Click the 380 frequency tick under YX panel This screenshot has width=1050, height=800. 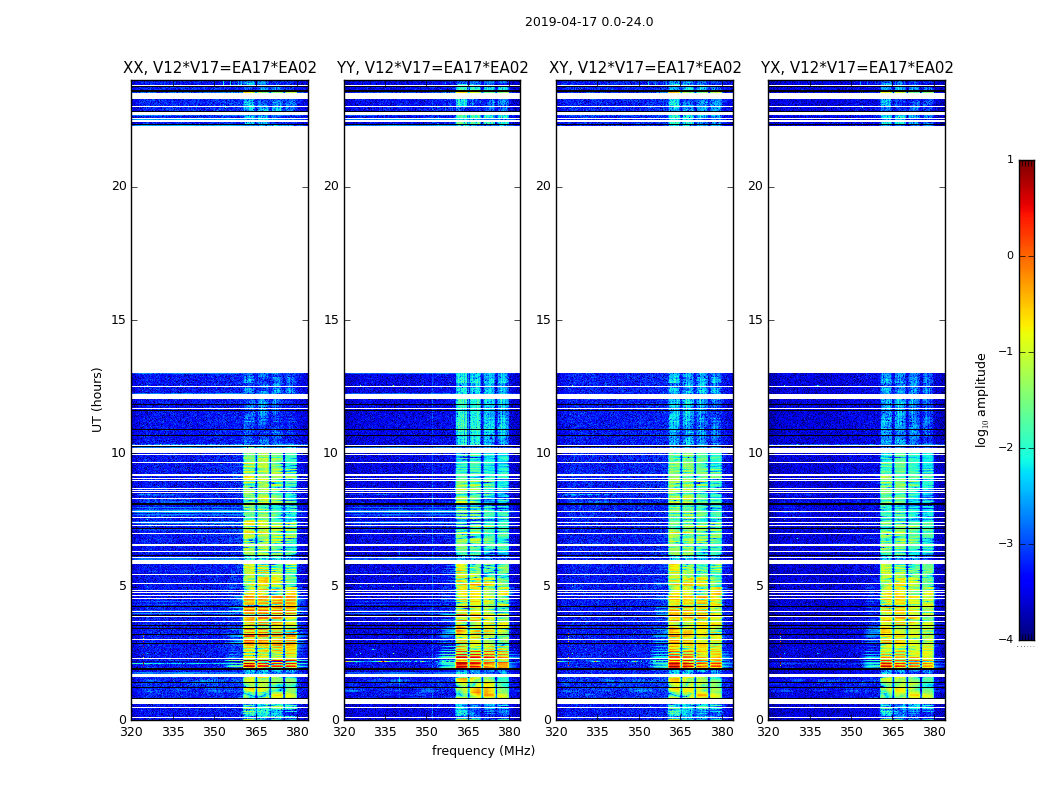pyautogui.click(x=934, y=732)
